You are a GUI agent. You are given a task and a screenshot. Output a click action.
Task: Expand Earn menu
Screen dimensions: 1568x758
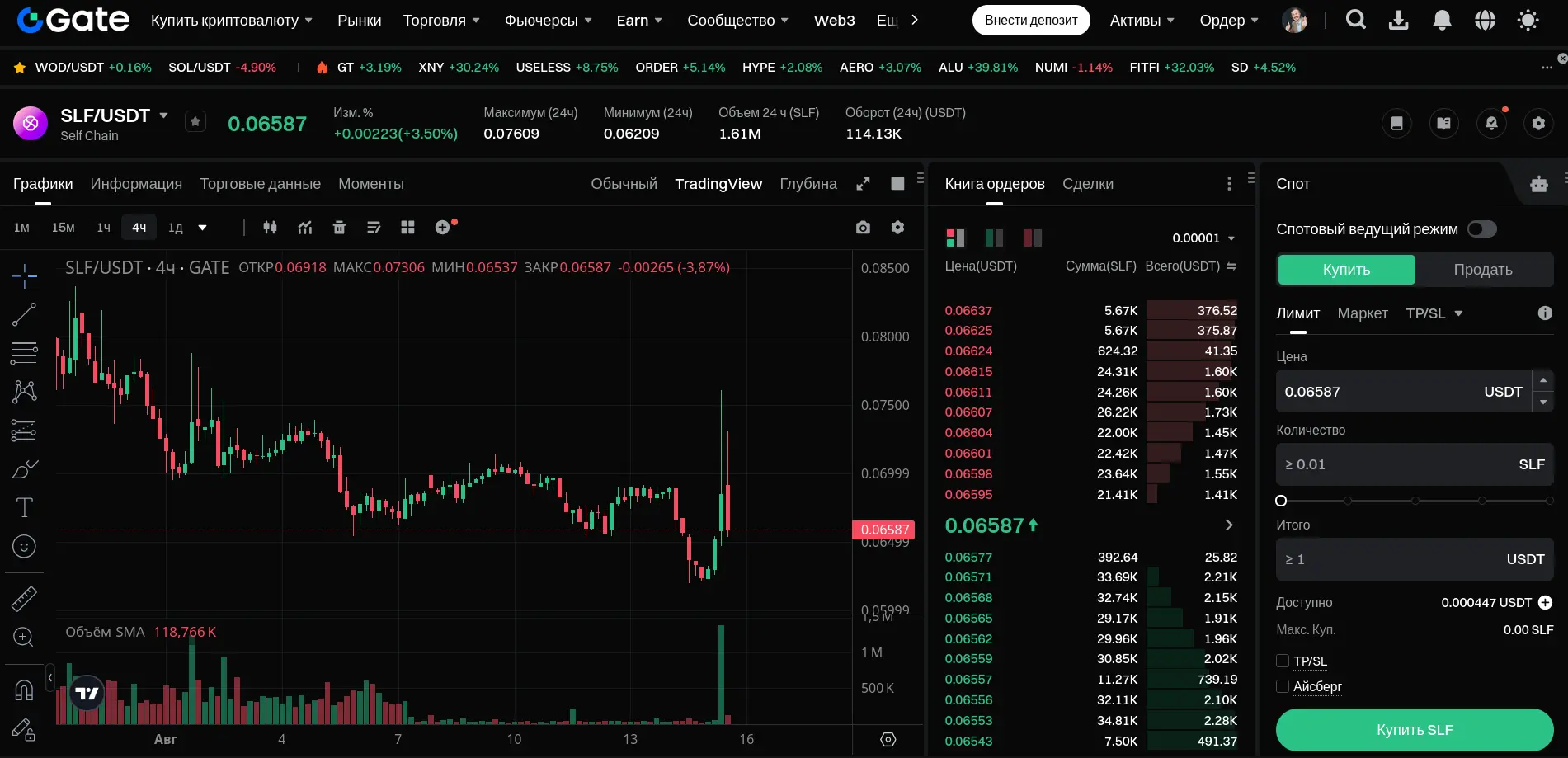click(x=639, y=20)
